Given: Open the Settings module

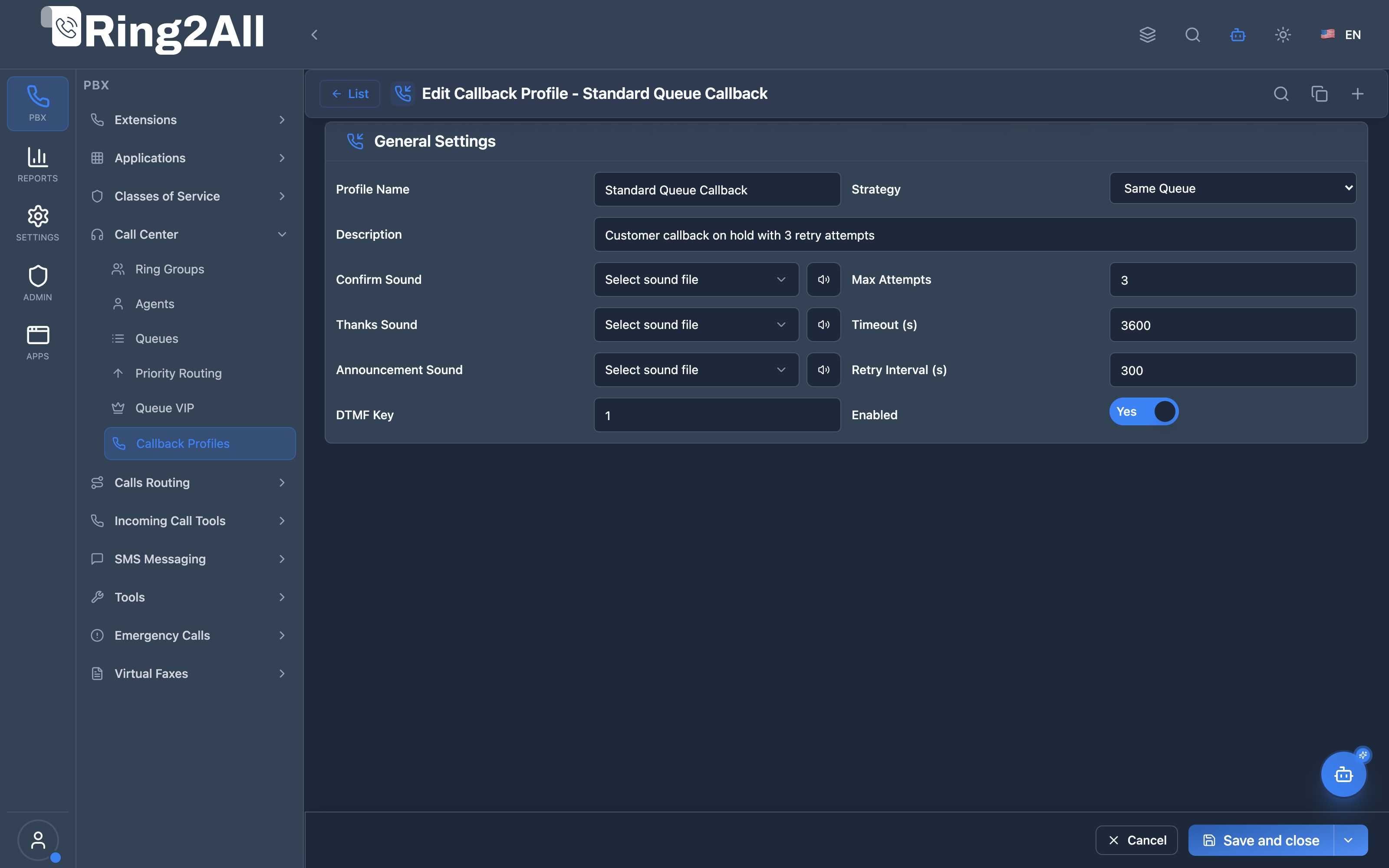Looking at the screenshot, I should tap(37, 223).
